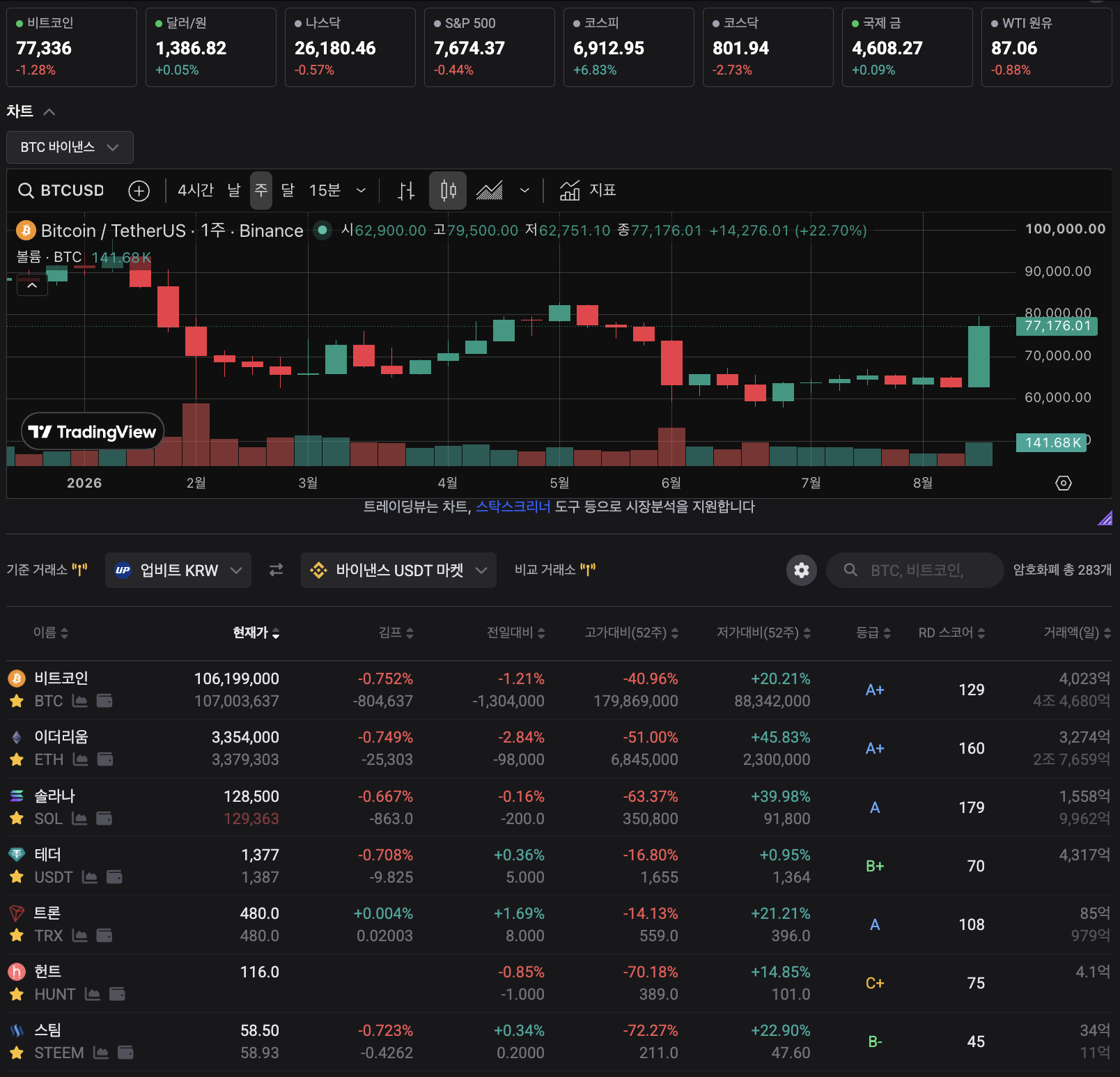The width and height of the screenshot is (1120, 1077).
Task: Select the 15분 timeframe
Action: coord(325,190)
